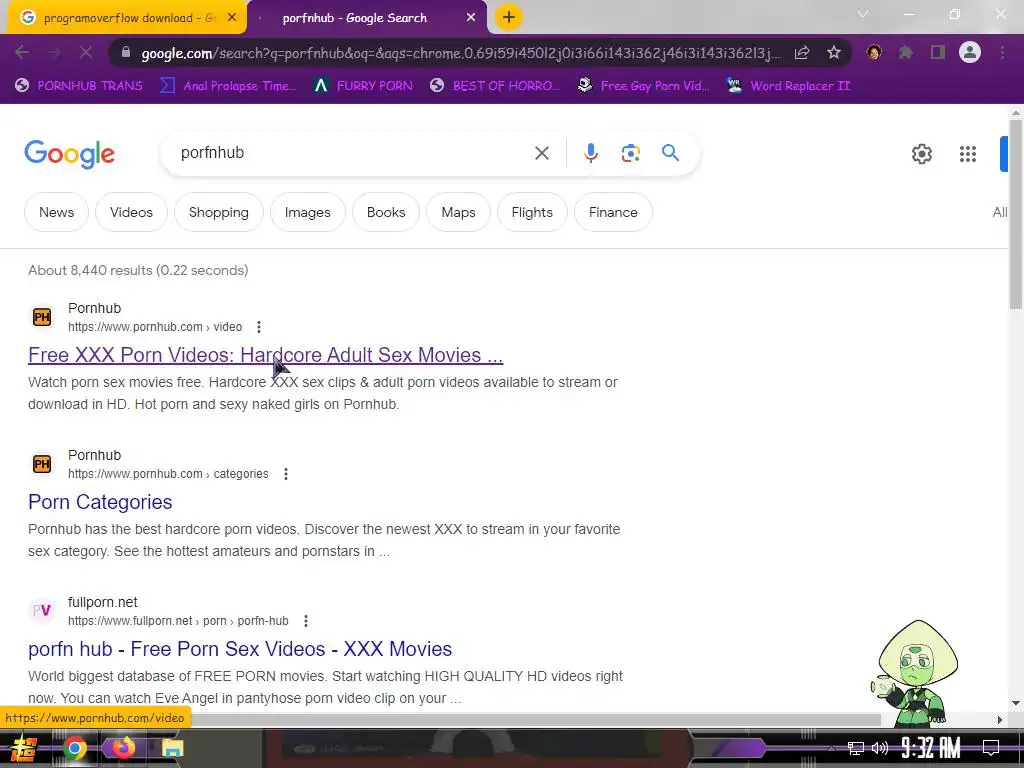Image resolution: width=1024 pixels, height=768 pixels.
Task: Open the taskbar clock showing 9:32 AM
Action: [931, 748]
